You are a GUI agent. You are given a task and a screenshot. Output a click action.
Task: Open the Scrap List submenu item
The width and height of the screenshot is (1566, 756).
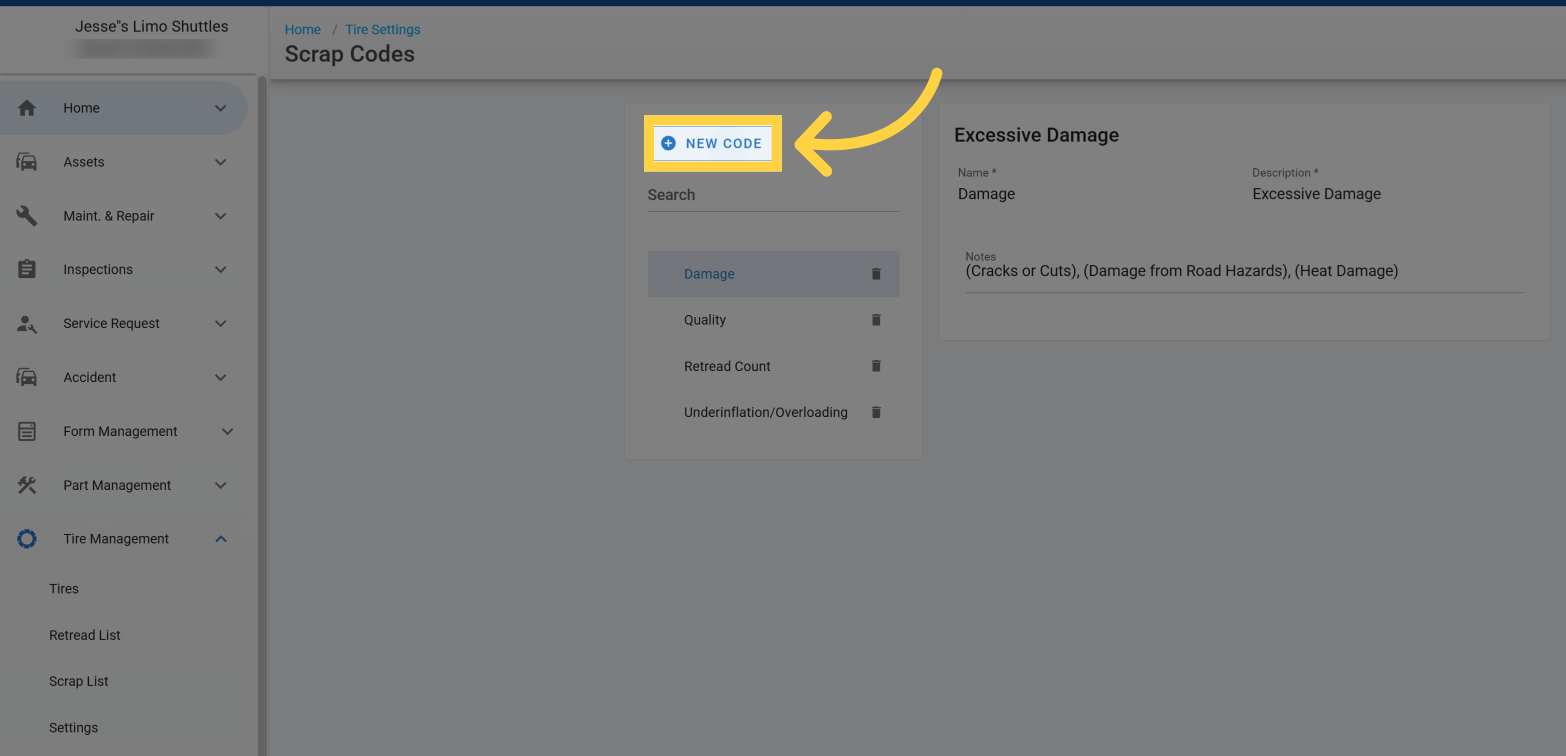(x=79, y=681)
